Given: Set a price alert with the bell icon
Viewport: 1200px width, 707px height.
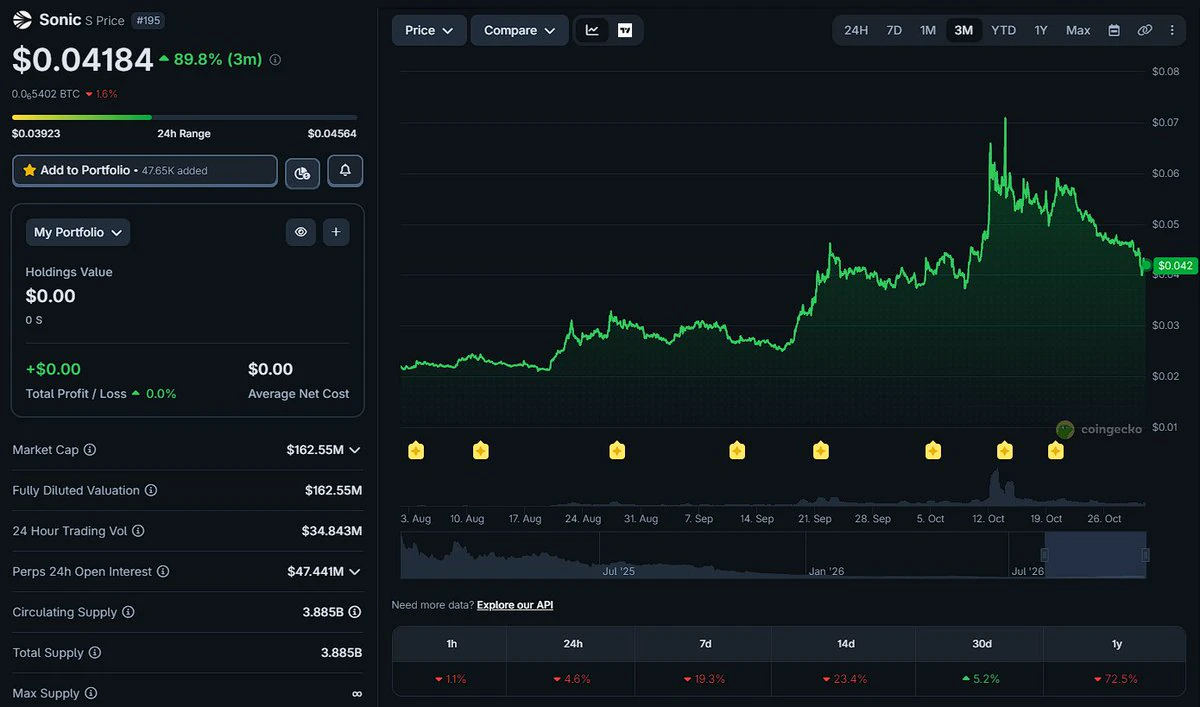Looking at the screenshot, I should 345,171.
